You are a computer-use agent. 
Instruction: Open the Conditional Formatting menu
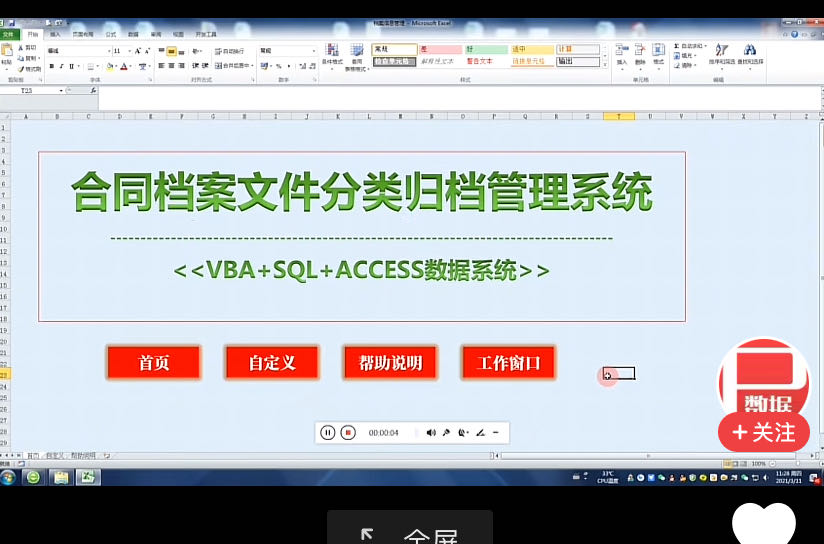(x=332, y=57)
